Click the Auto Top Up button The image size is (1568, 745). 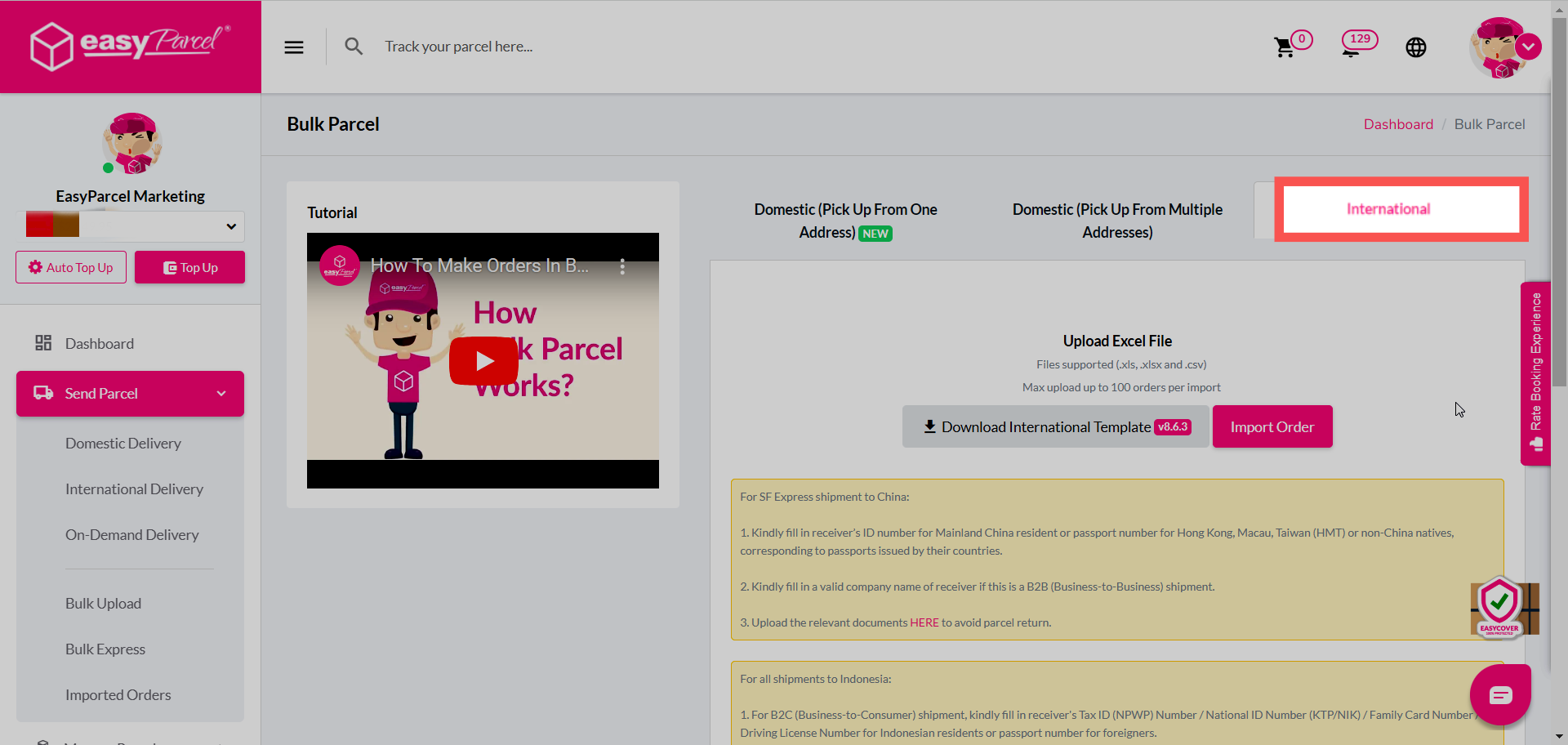tap(71, 267)
